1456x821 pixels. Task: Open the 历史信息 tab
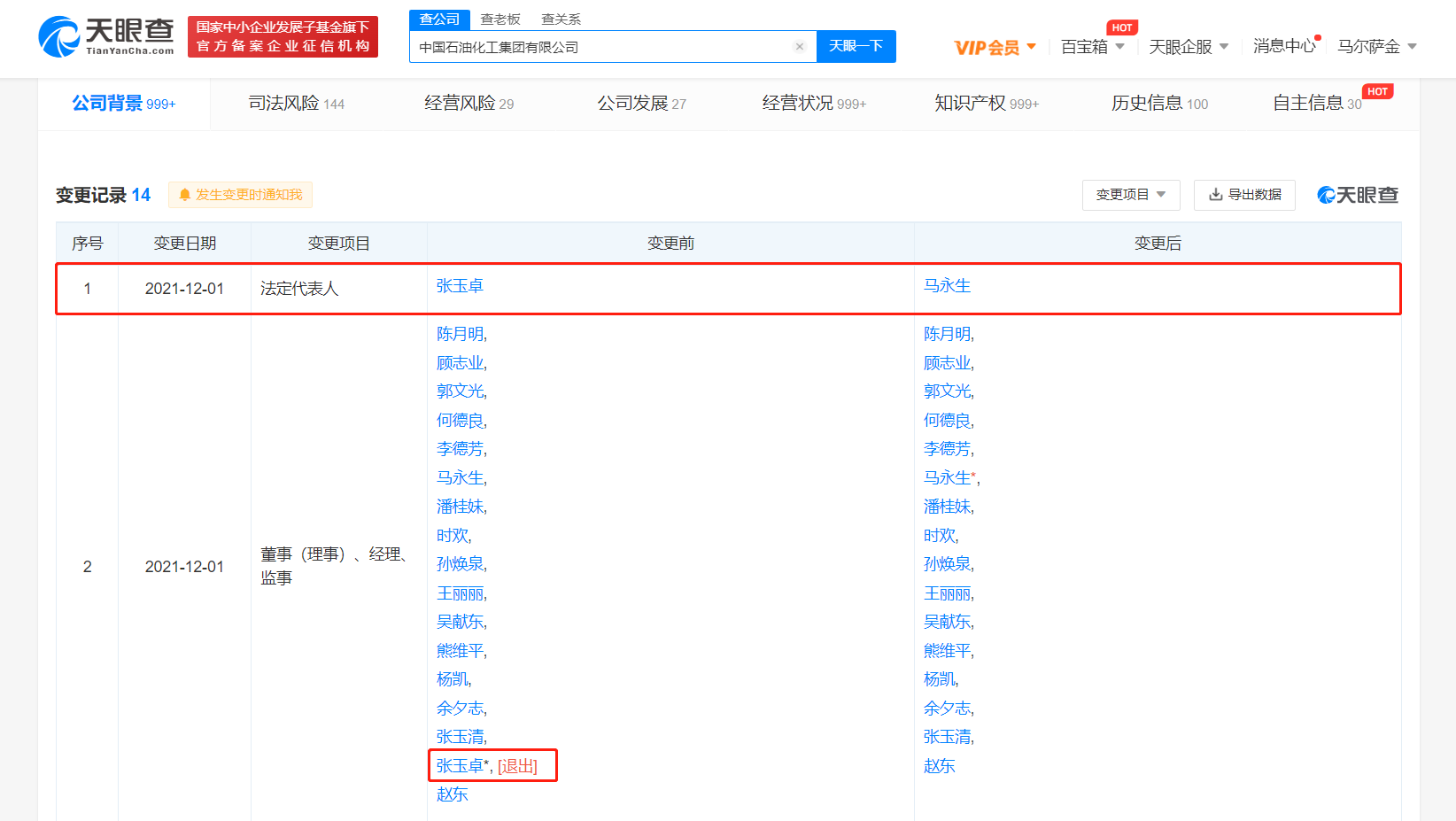point(1159,104)
